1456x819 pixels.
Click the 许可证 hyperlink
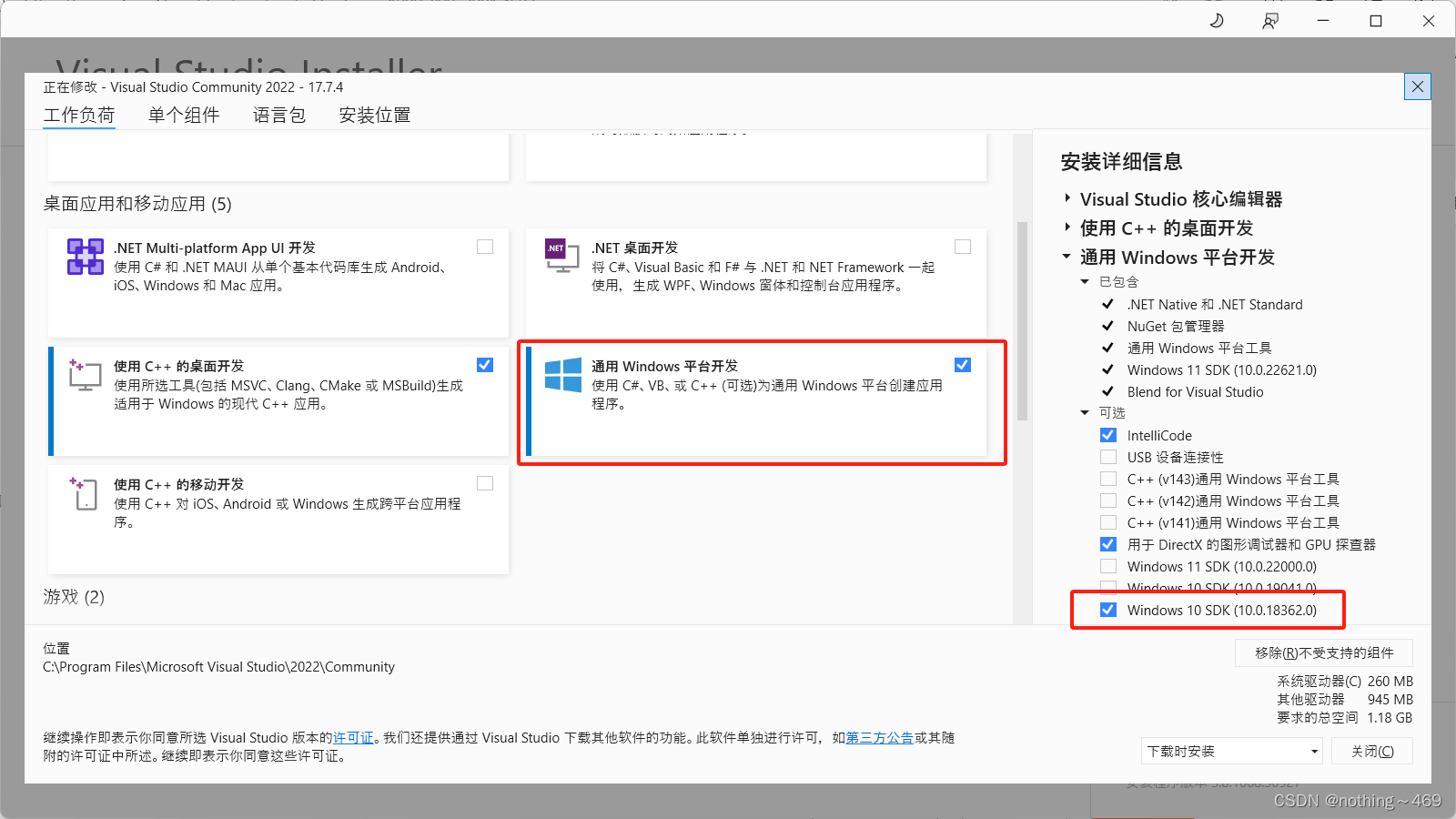[353, 738]
